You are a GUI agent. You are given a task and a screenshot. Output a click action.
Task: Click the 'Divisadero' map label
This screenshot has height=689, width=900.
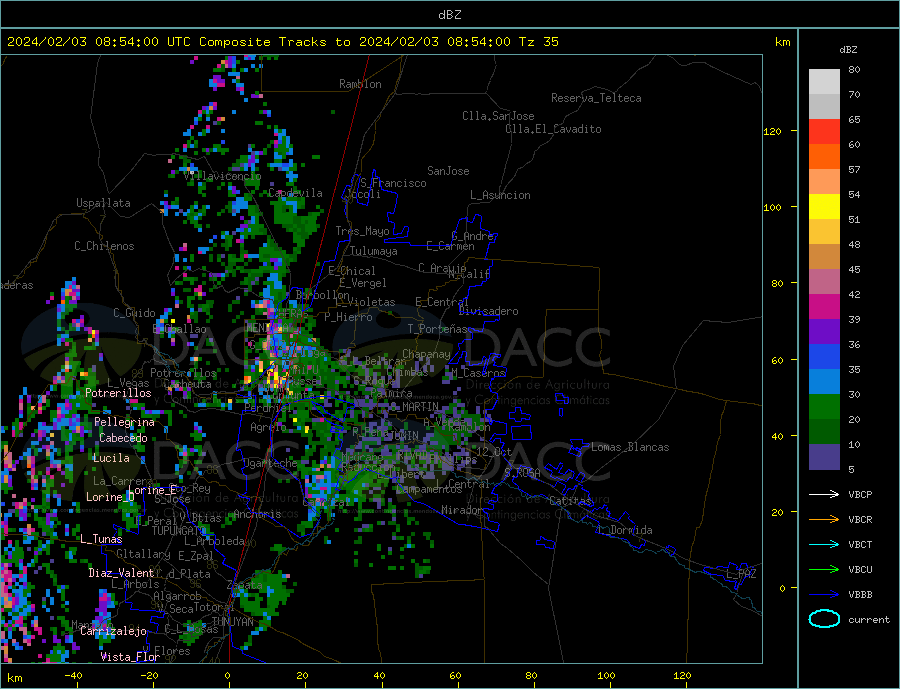coord(488,311)
